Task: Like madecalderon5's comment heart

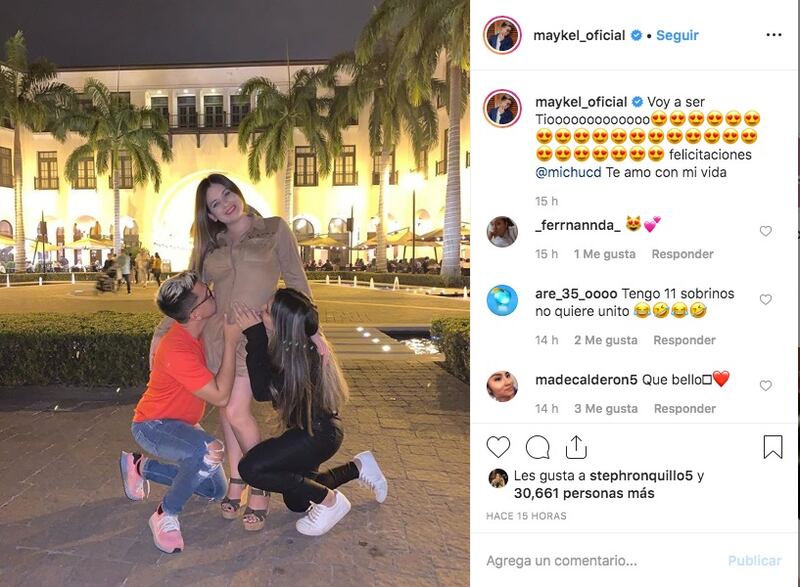Action: coord(765,386)
